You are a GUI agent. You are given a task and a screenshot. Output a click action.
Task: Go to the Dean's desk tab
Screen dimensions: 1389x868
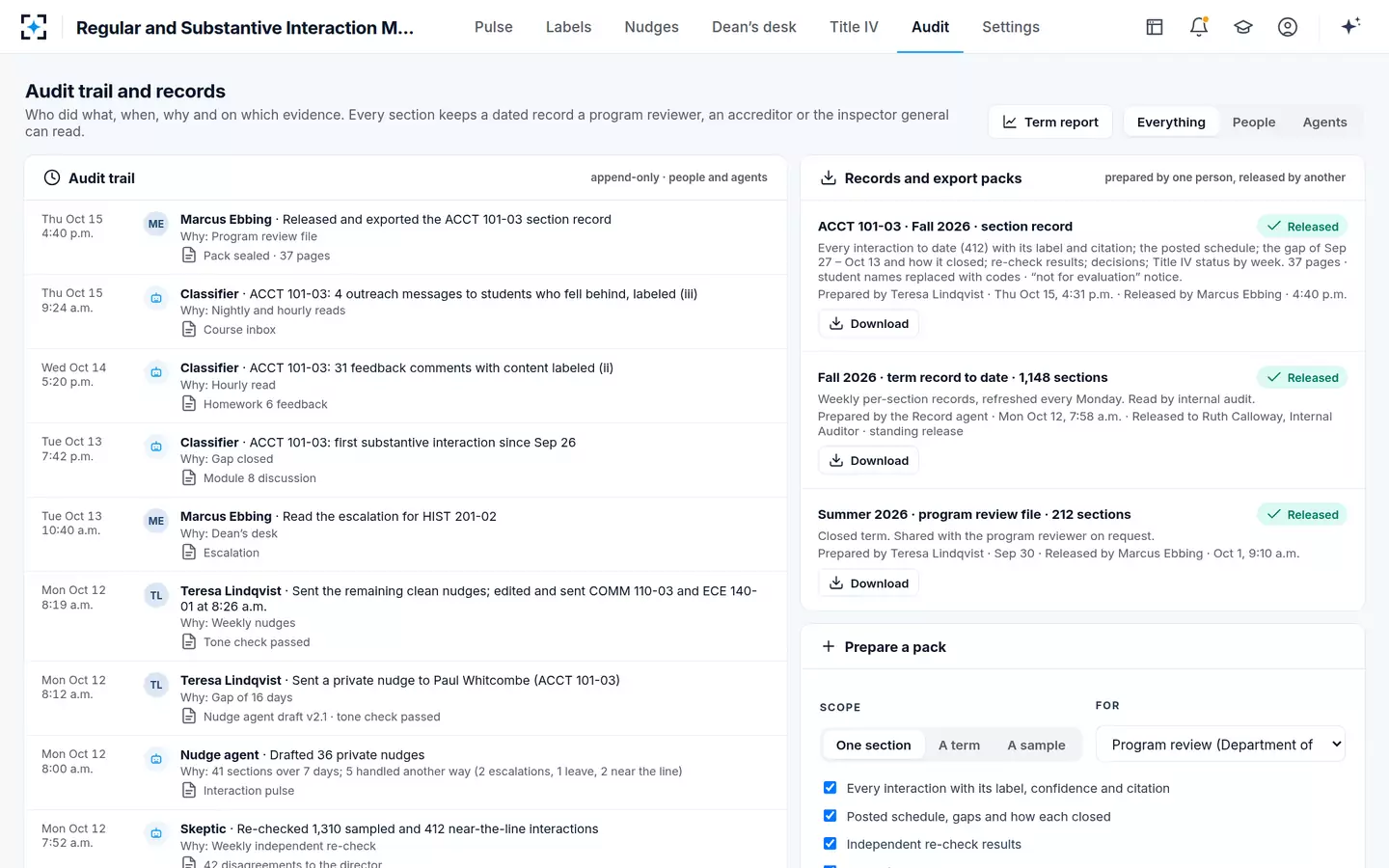tap(753, 27)
